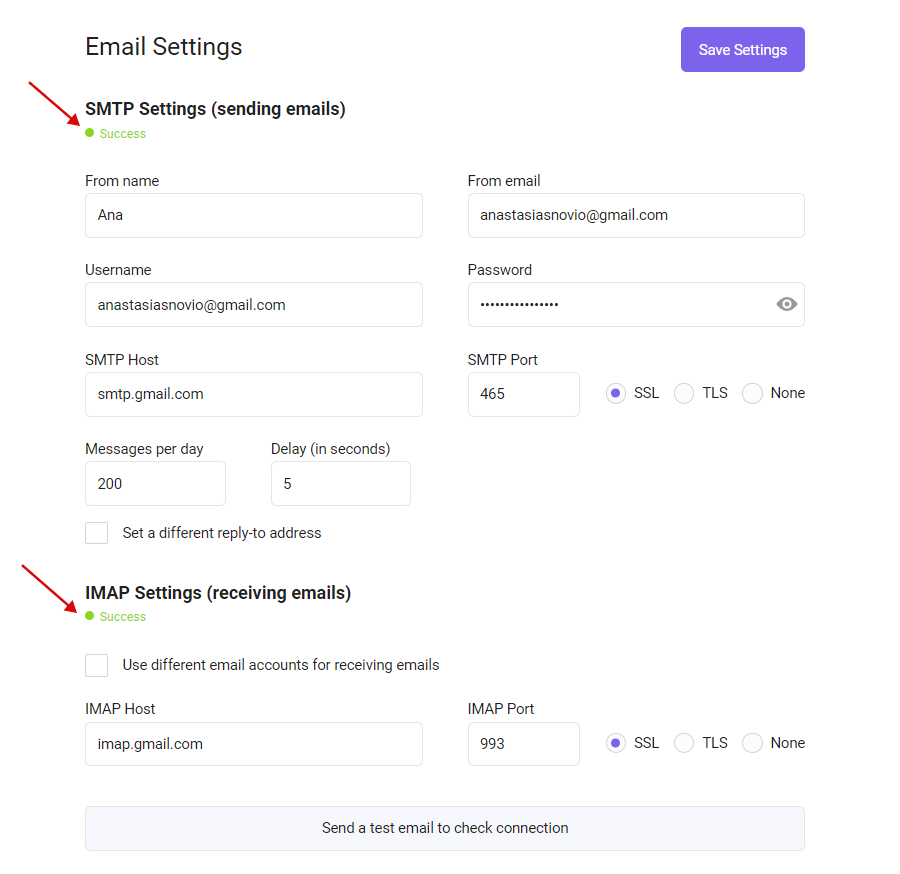Click the green IMAP Success status dot
Viewport: 900px width, 874px height.
pos(90,616)
